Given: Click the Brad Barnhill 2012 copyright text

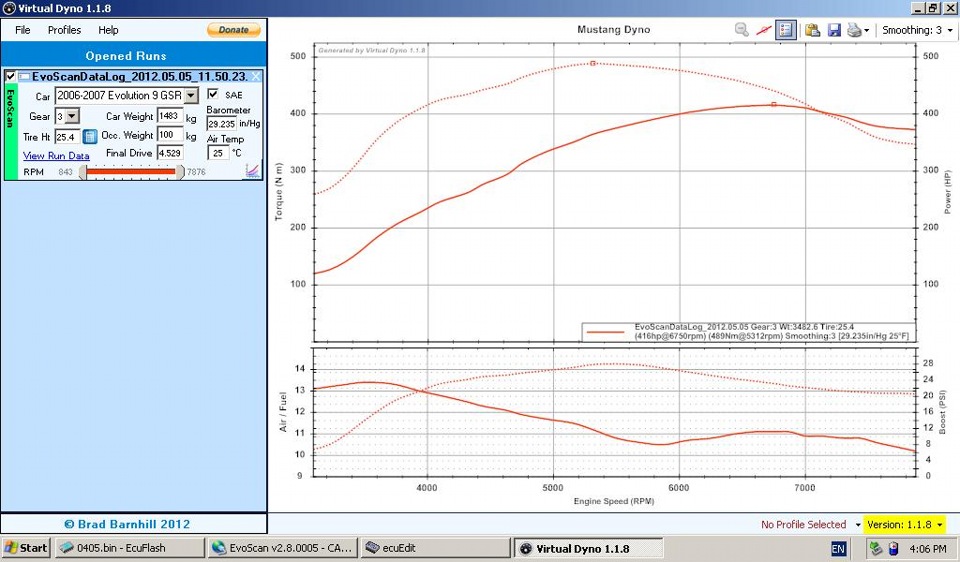Looking at the screenshot, I should click(x=127, y=524).
